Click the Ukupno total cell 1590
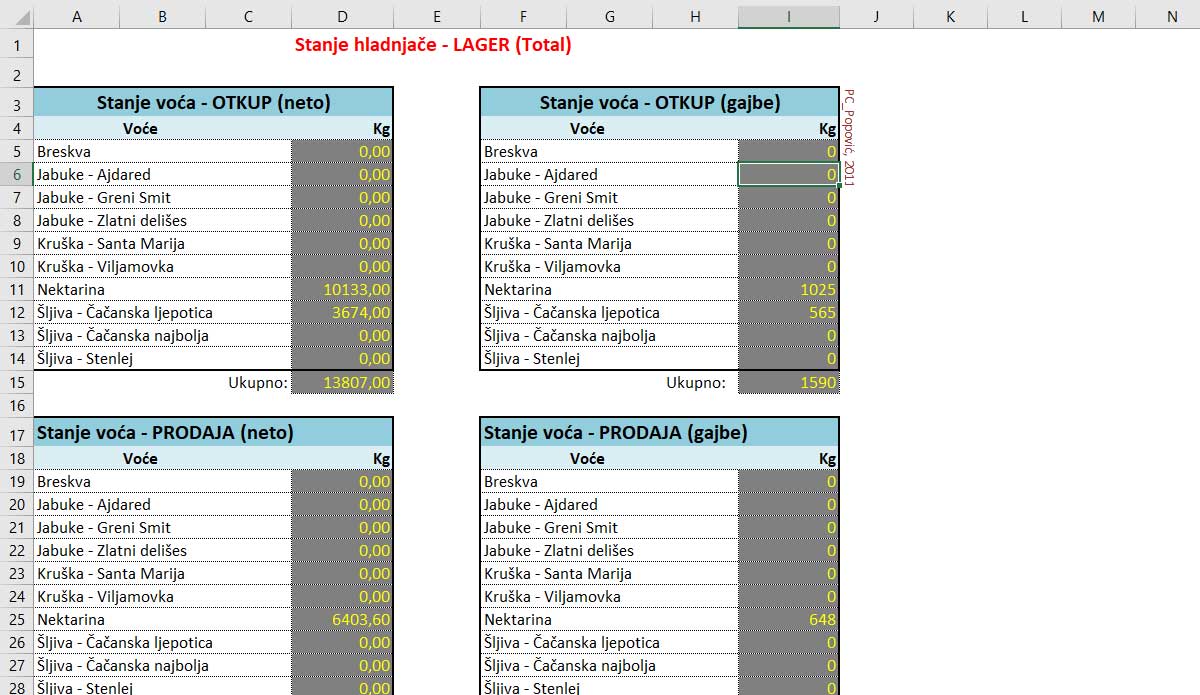Image resolution: width=1200 pixels, height=695 pixels. 789,382
